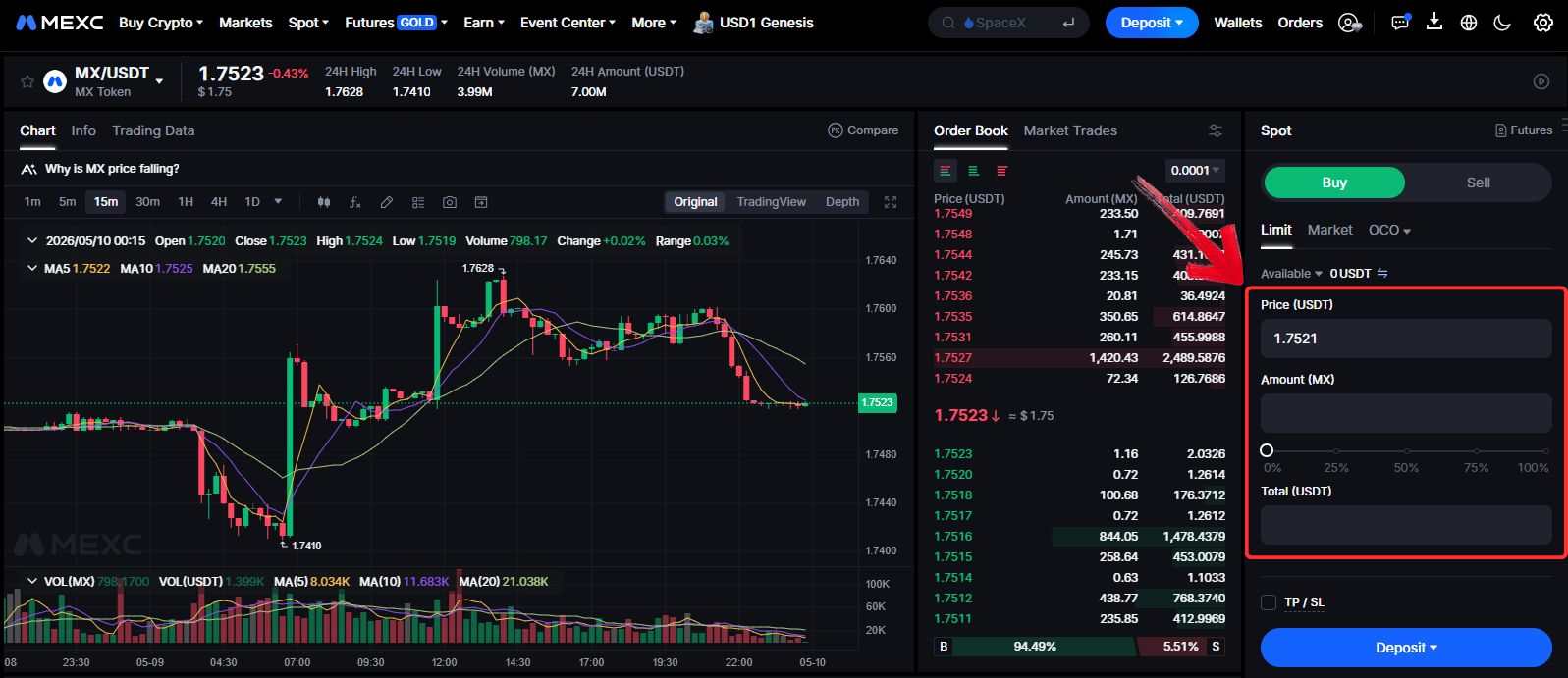Open the language globe icon
1568x678 pixels.
1469,23
